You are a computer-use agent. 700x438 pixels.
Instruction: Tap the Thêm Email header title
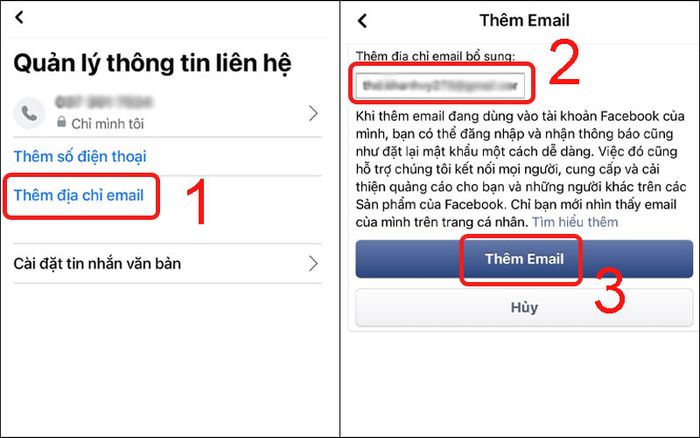(525, 21)
